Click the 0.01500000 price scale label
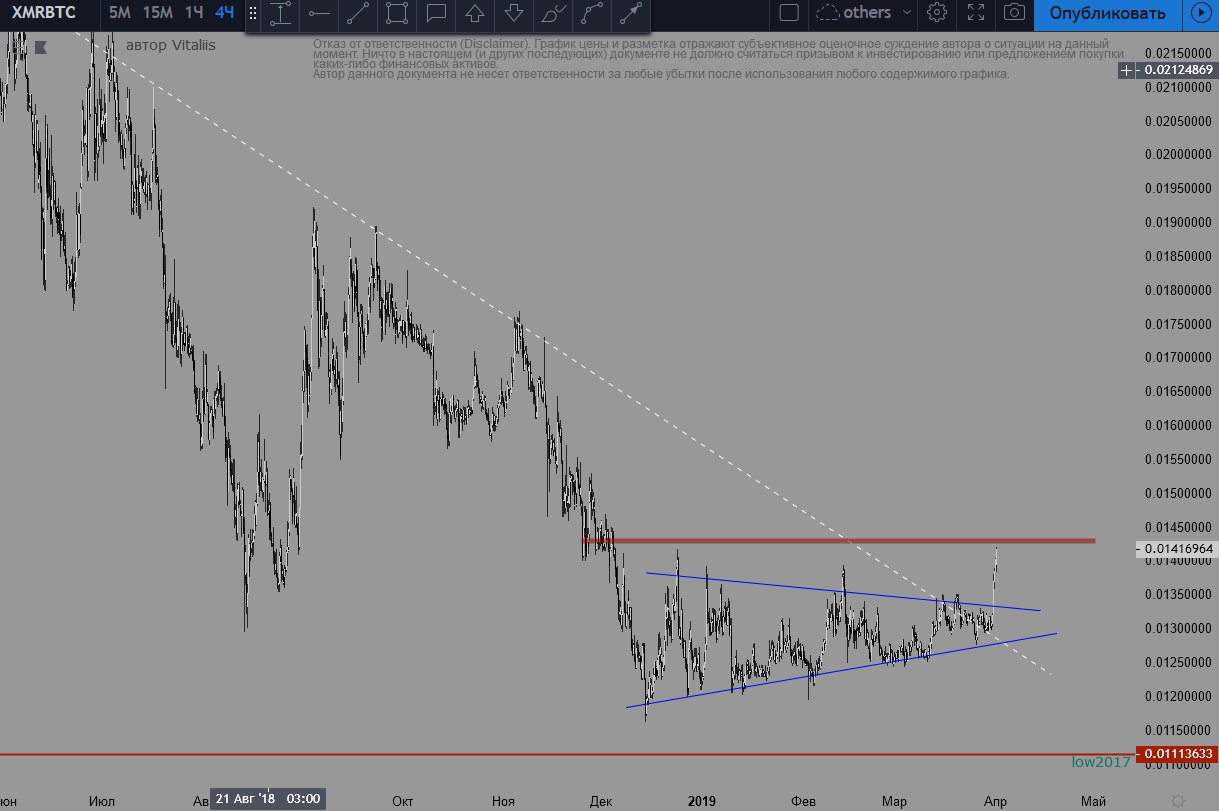Screen dimensions: 1219x811 [1178, 494]
